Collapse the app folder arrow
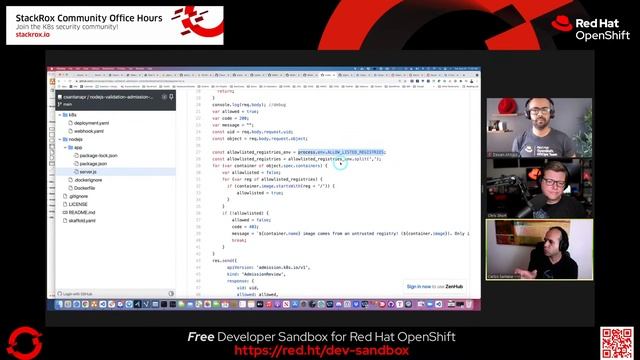Image resolution: width=640 pixels, height=360 pixels. 65,147
